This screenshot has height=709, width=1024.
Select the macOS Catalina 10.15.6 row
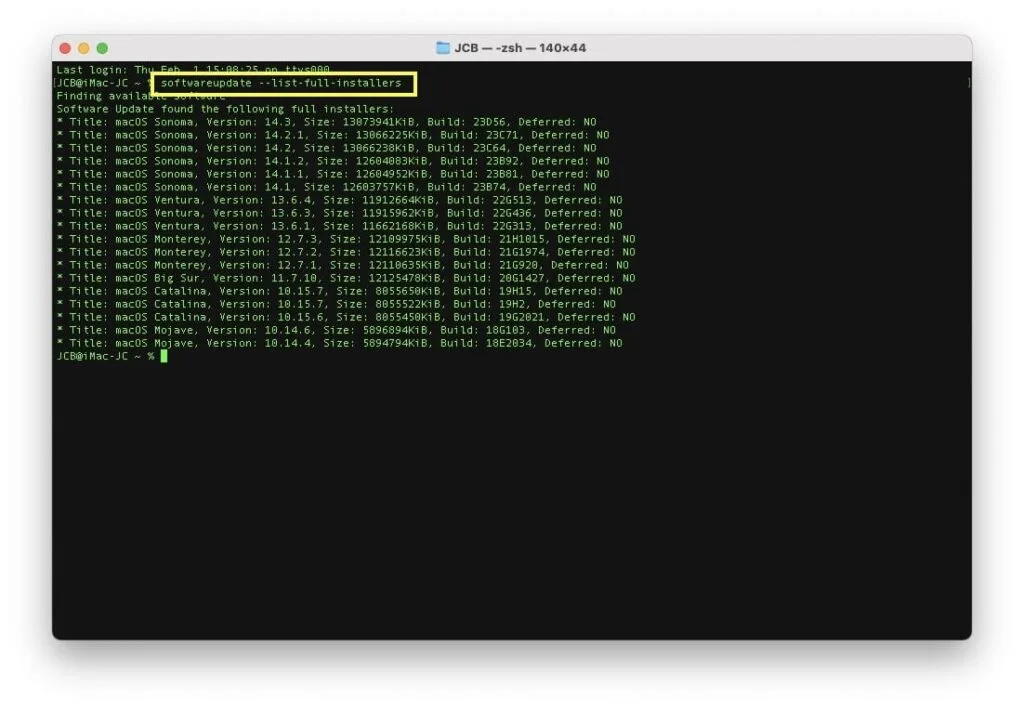coord(346,317)
